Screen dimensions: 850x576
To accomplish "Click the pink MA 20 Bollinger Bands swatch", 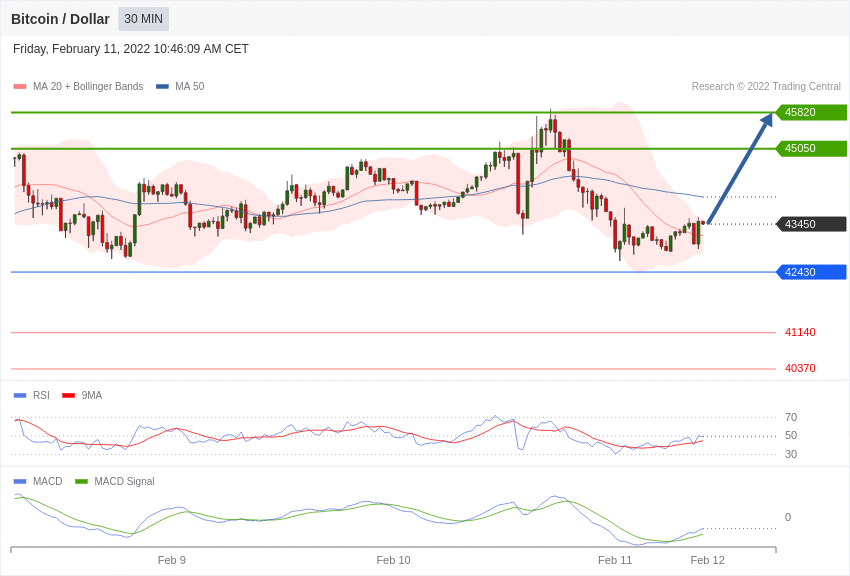I will [x=20, y=87].
